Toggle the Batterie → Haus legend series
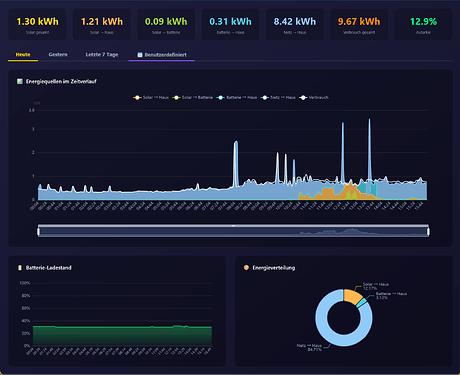 pos(237,97)
